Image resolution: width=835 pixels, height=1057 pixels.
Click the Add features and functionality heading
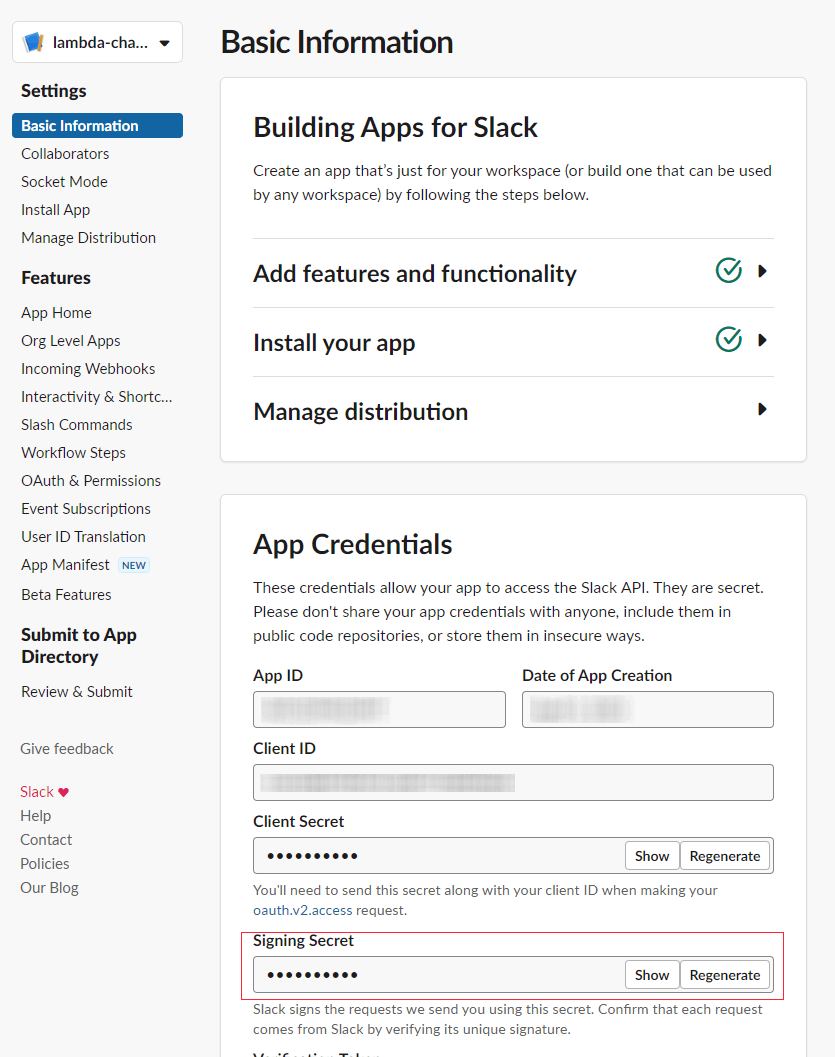[414, 274]
